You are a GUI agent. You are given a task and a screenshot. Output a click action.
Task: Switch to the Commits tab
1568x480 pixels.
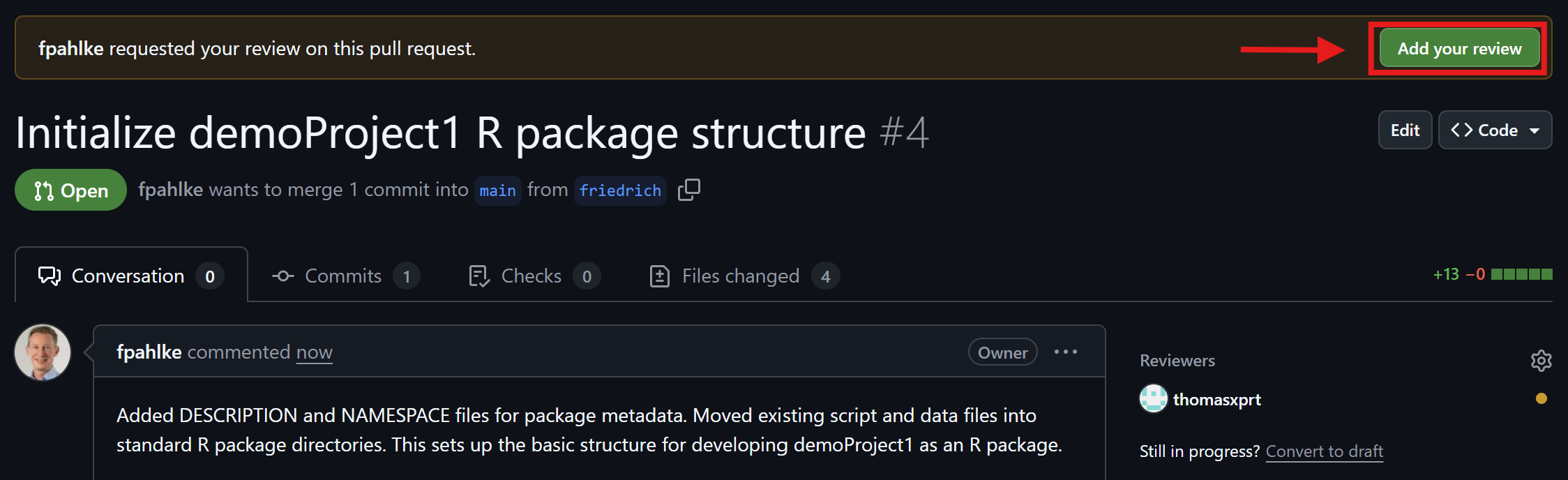click(x=345, y=276)
